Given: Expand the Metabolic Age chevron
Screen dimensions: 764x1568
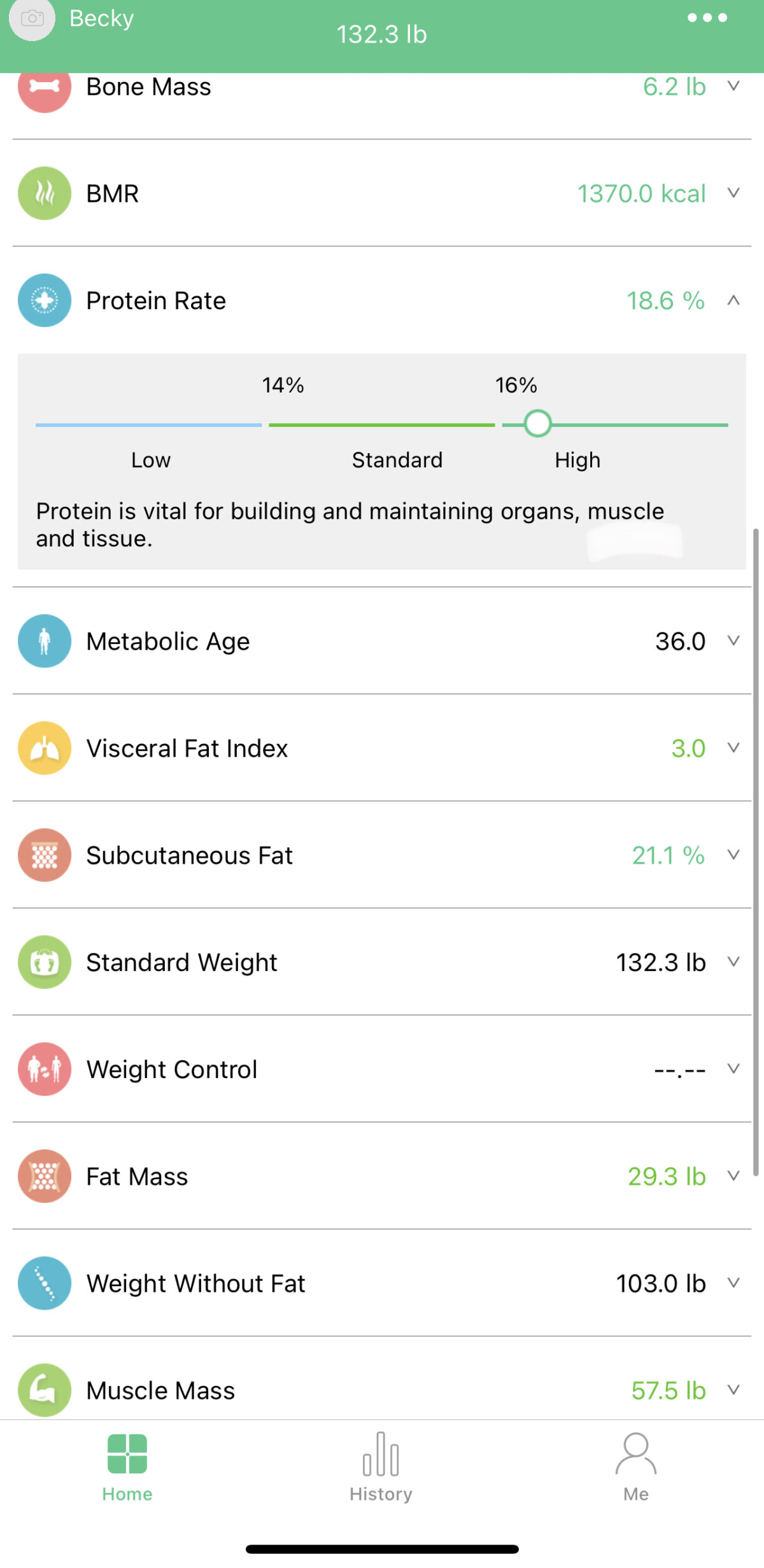Looking at the screenshot, I should (x=733, y=641).
